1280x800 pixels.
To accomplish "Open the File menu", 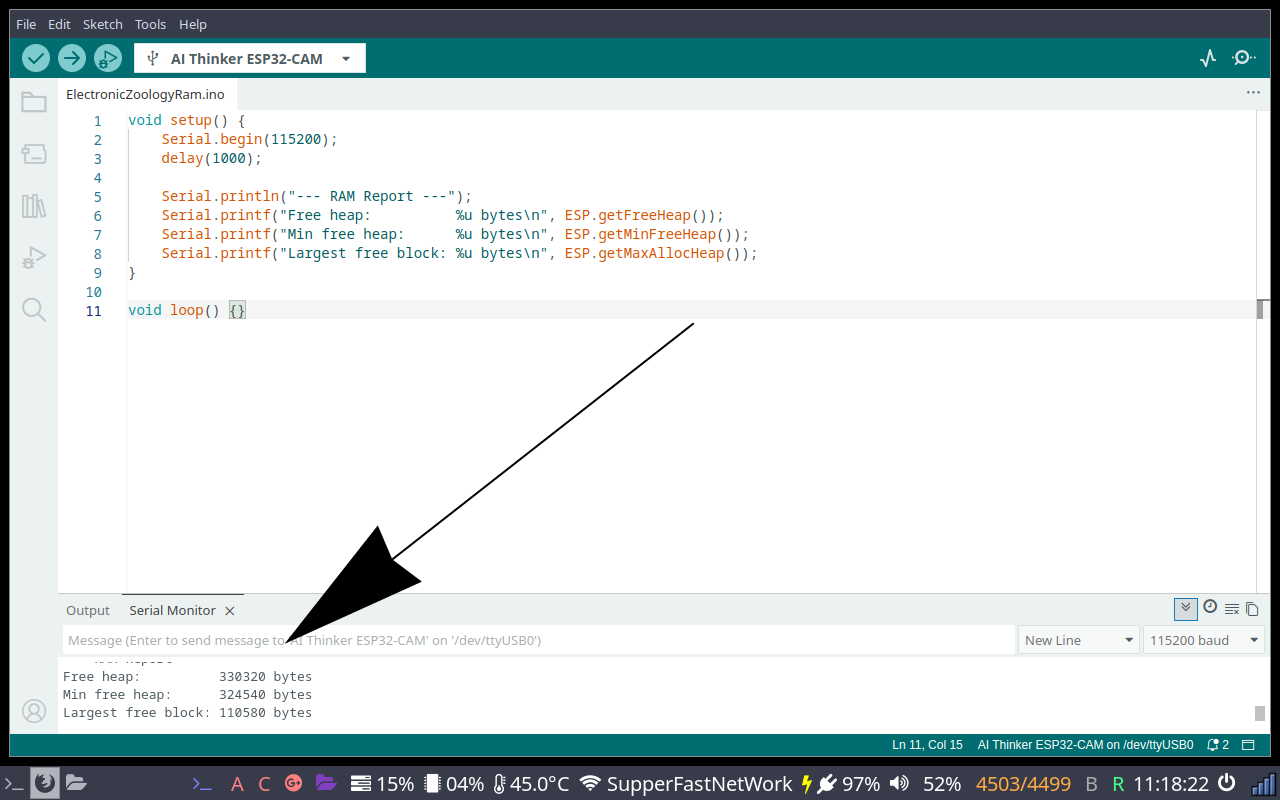I will click(x=26, y=24).
